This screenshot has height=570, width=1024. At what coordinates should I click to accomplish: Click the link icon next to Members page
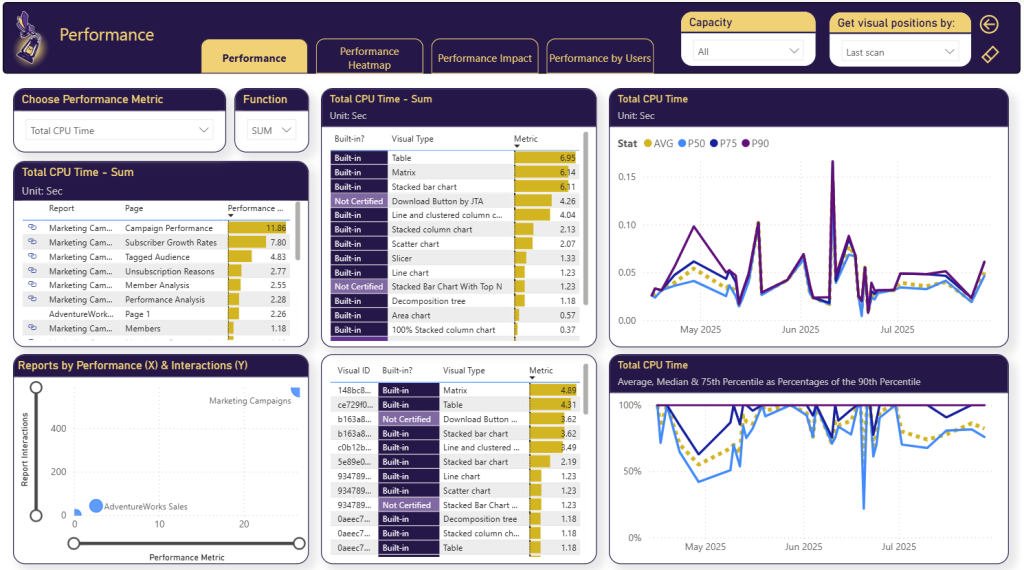32,328
